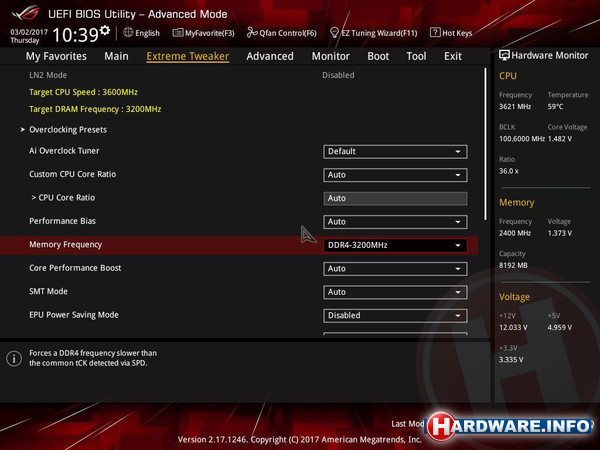Click the Version 2.17.1246 copyright text

click(x=300, y=440)
